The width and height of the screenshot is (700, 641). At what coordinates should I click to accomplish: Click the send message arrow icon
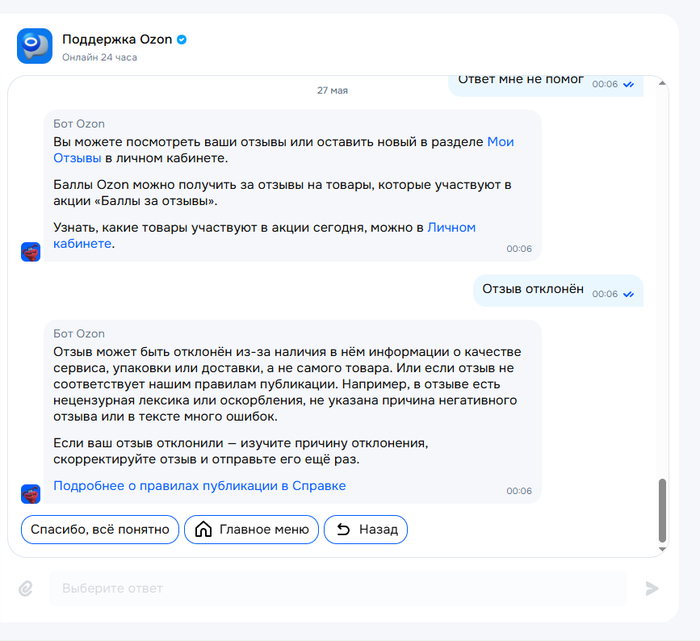[652, 588]
